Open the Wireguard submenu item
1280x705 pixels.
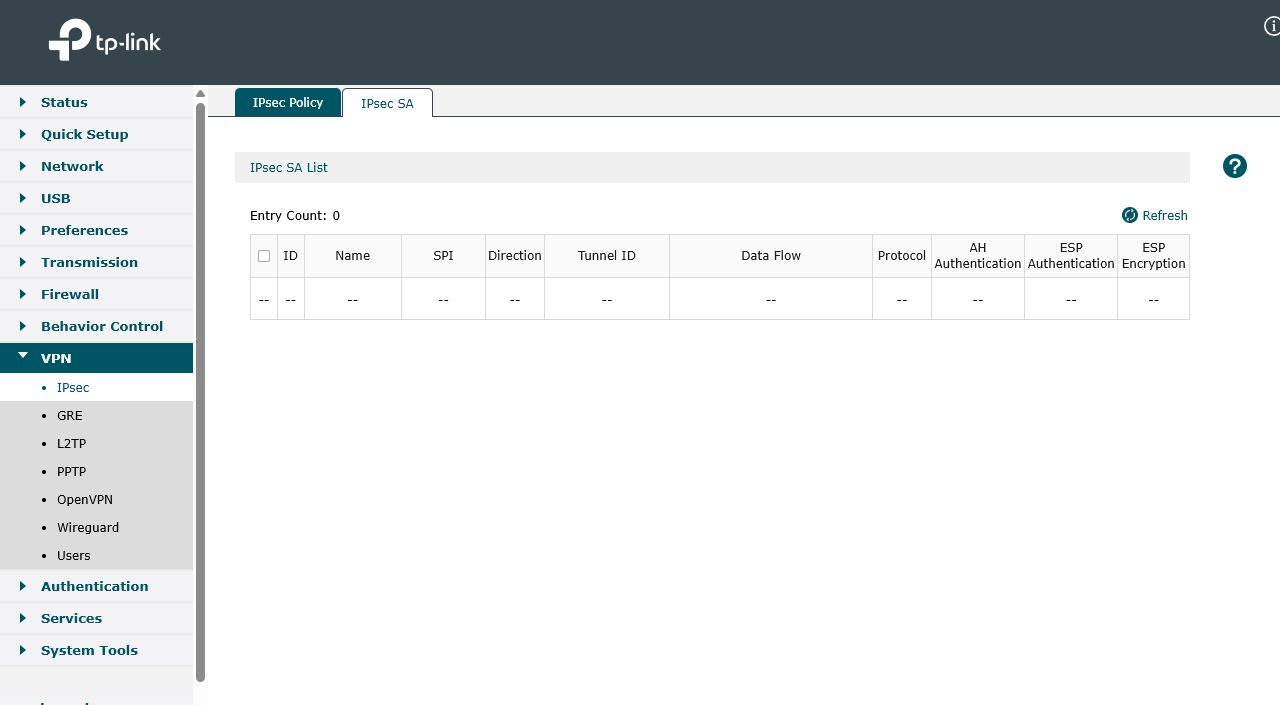click(x=96, y=527)
